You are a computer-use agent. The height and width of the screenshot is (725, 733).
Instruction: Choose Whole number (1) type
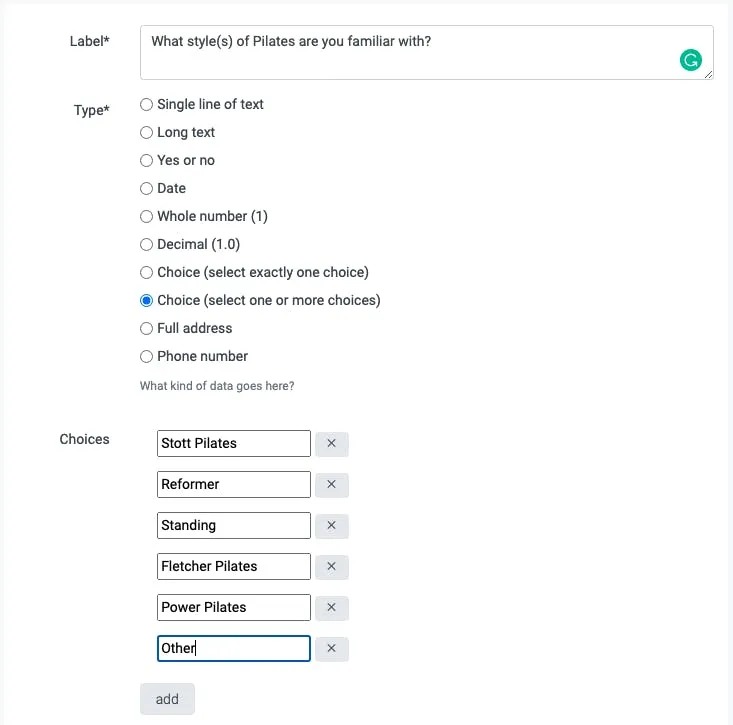pos(146,216)
